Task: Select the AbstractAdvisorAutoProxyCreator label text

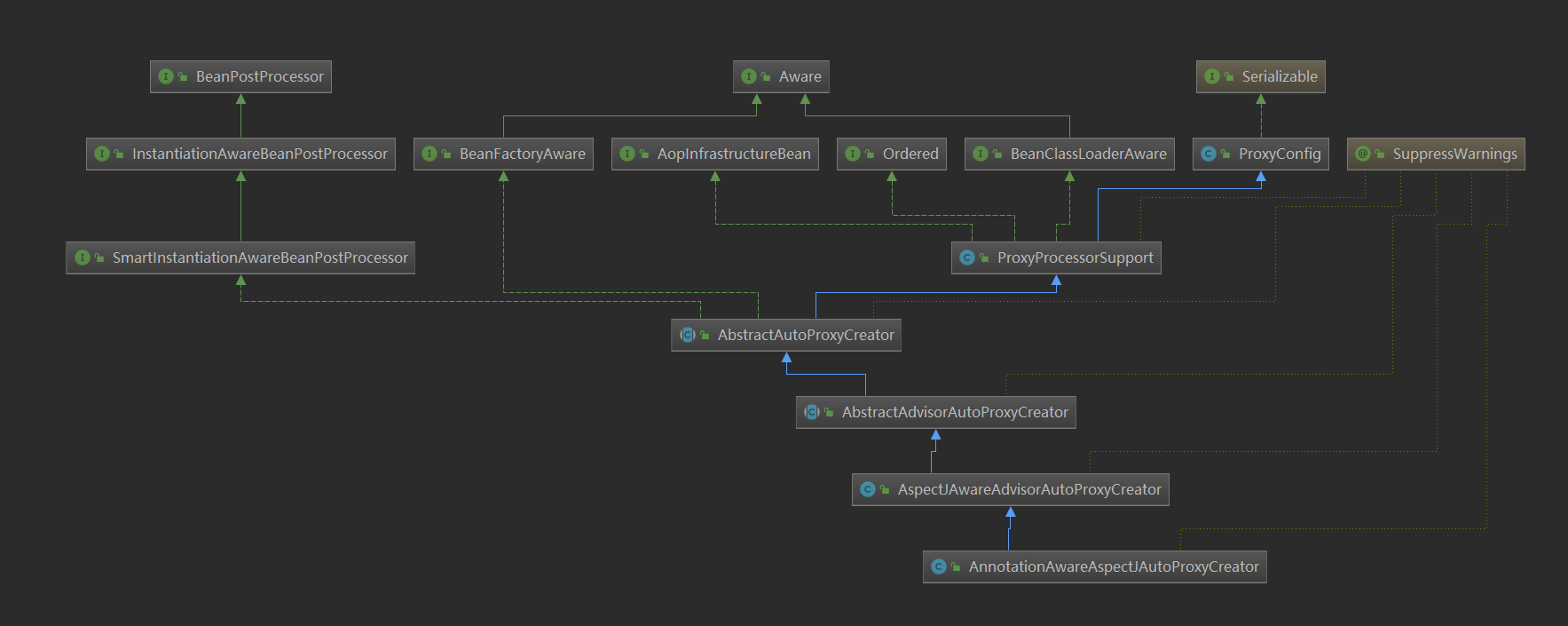Action: (x=955, y=413)
